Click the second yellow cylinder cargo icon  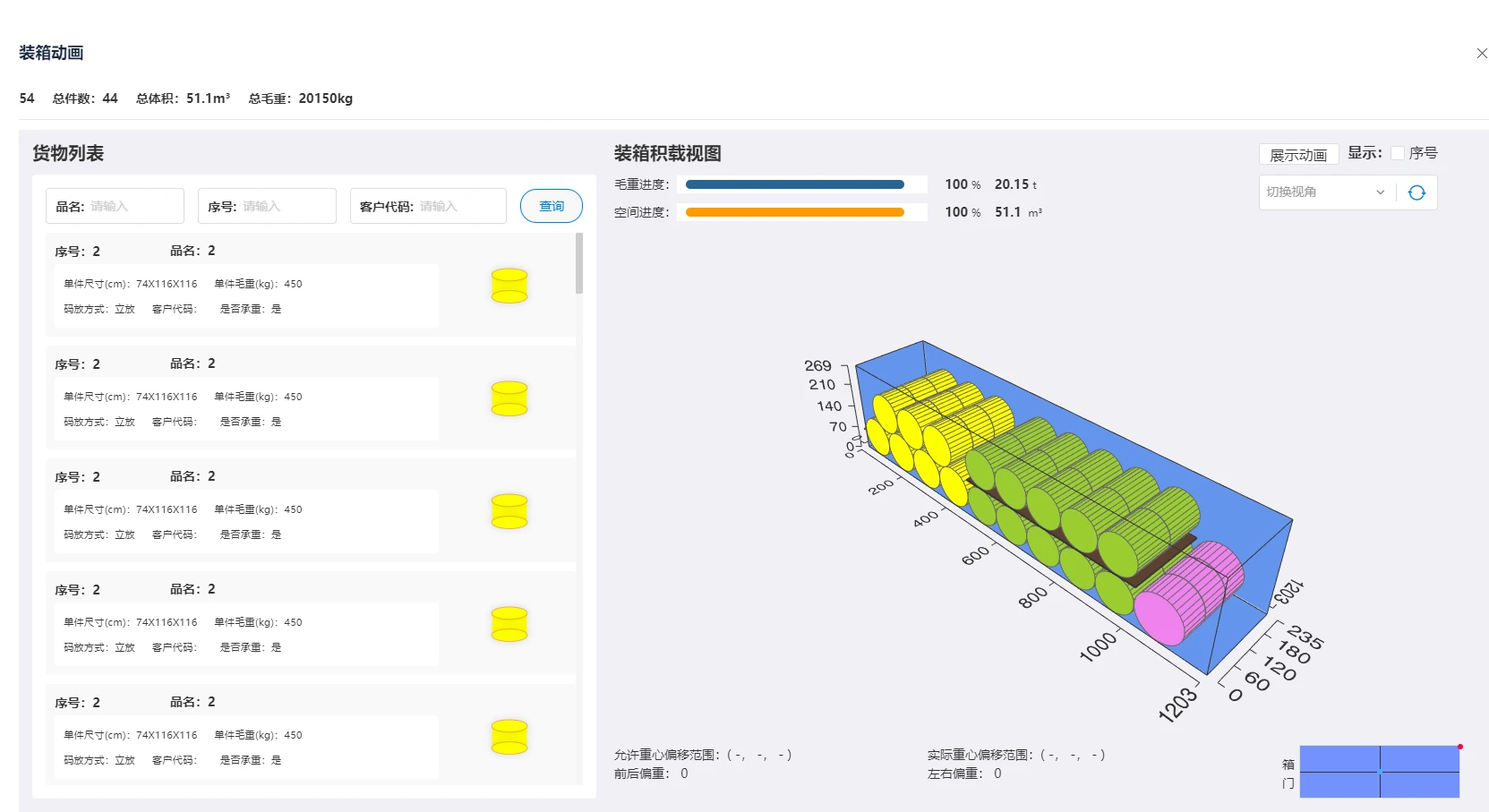(509, 398)
